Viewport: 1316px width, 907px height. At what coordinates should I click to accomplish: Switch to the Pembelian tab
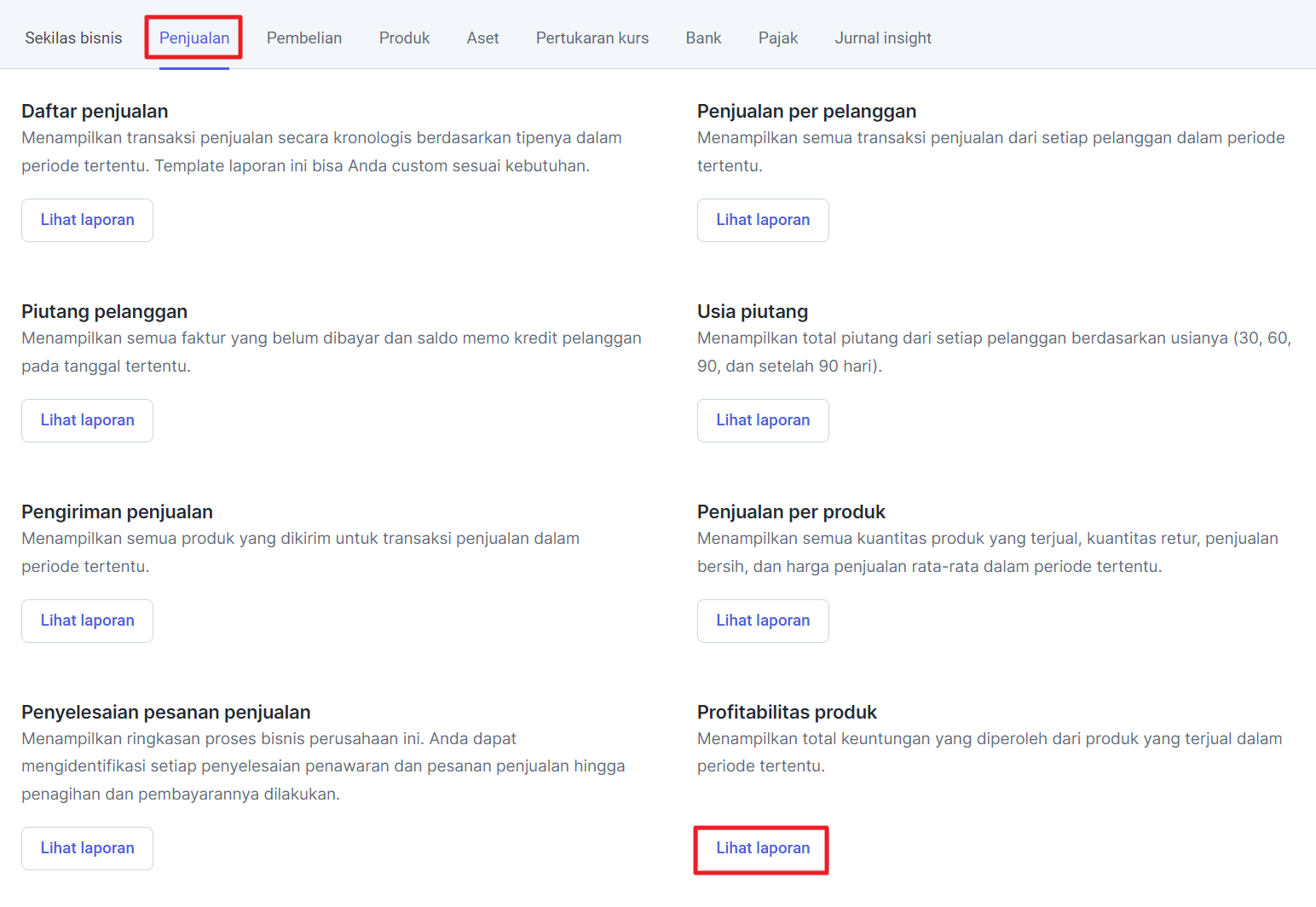(x=304, y=38)
